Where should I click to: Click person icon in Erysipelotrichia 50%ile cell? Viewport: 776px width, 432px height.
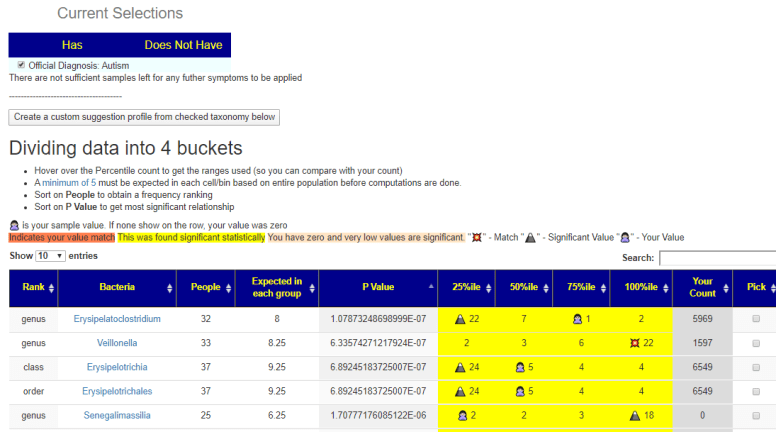(519, 367)
